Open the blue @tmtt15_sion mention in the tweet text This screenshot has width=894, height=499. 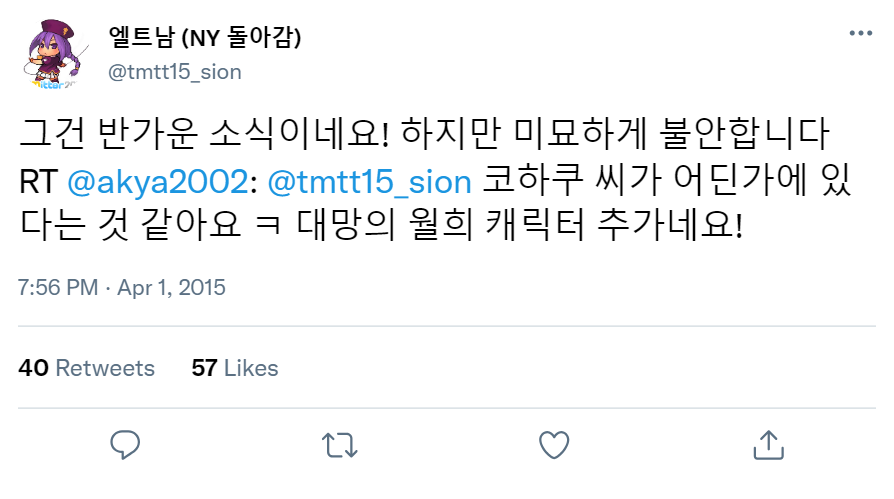click(369, 182)
